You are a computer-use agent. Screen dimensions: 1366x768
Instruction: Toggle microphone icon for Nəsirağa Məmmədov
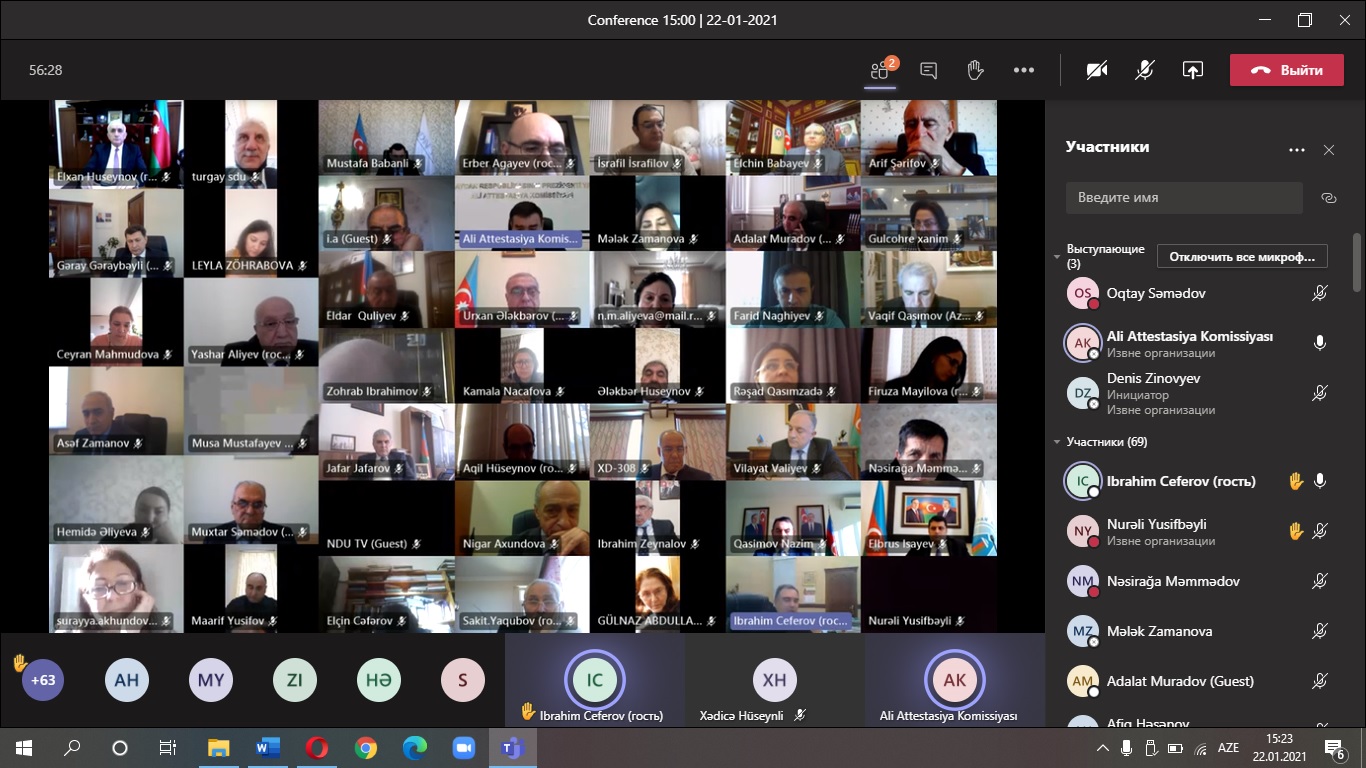1320,581
